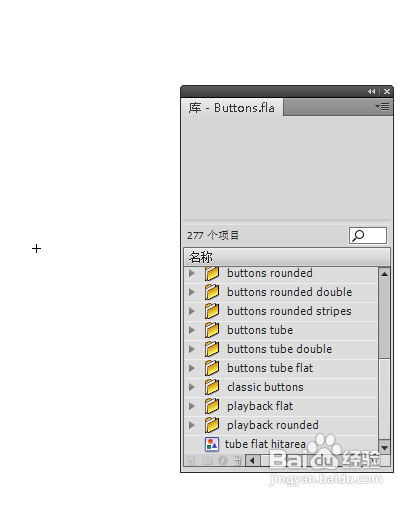Select the 'buttons rounded double' item label
The image size is (413, 507).
(290, 292)
